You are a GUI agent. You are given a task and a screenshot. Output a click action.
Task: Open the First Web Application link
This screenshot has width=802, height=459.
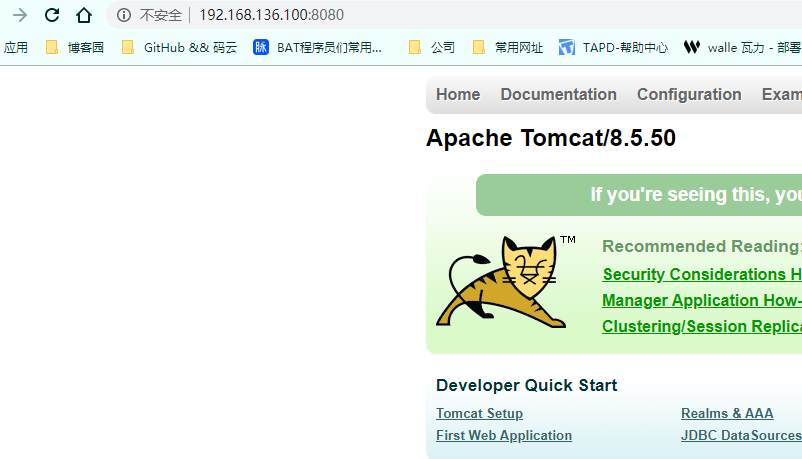pos(504,435)
